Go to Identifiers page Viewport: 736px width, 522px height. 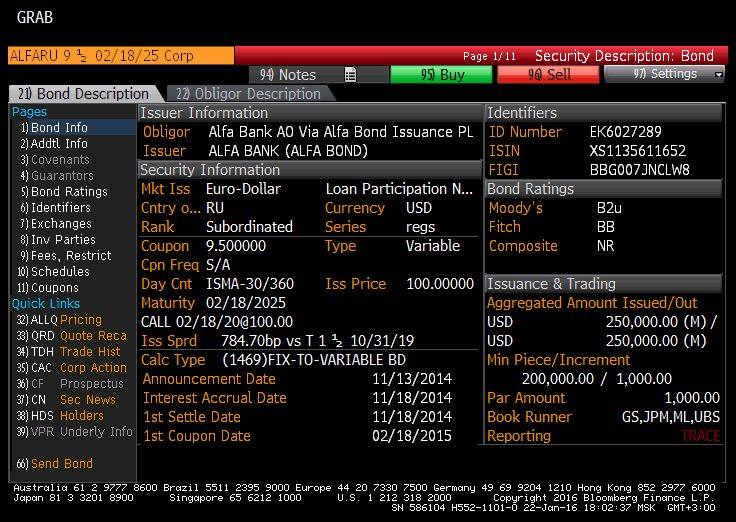pyautogui.click(x=55, y=207)
